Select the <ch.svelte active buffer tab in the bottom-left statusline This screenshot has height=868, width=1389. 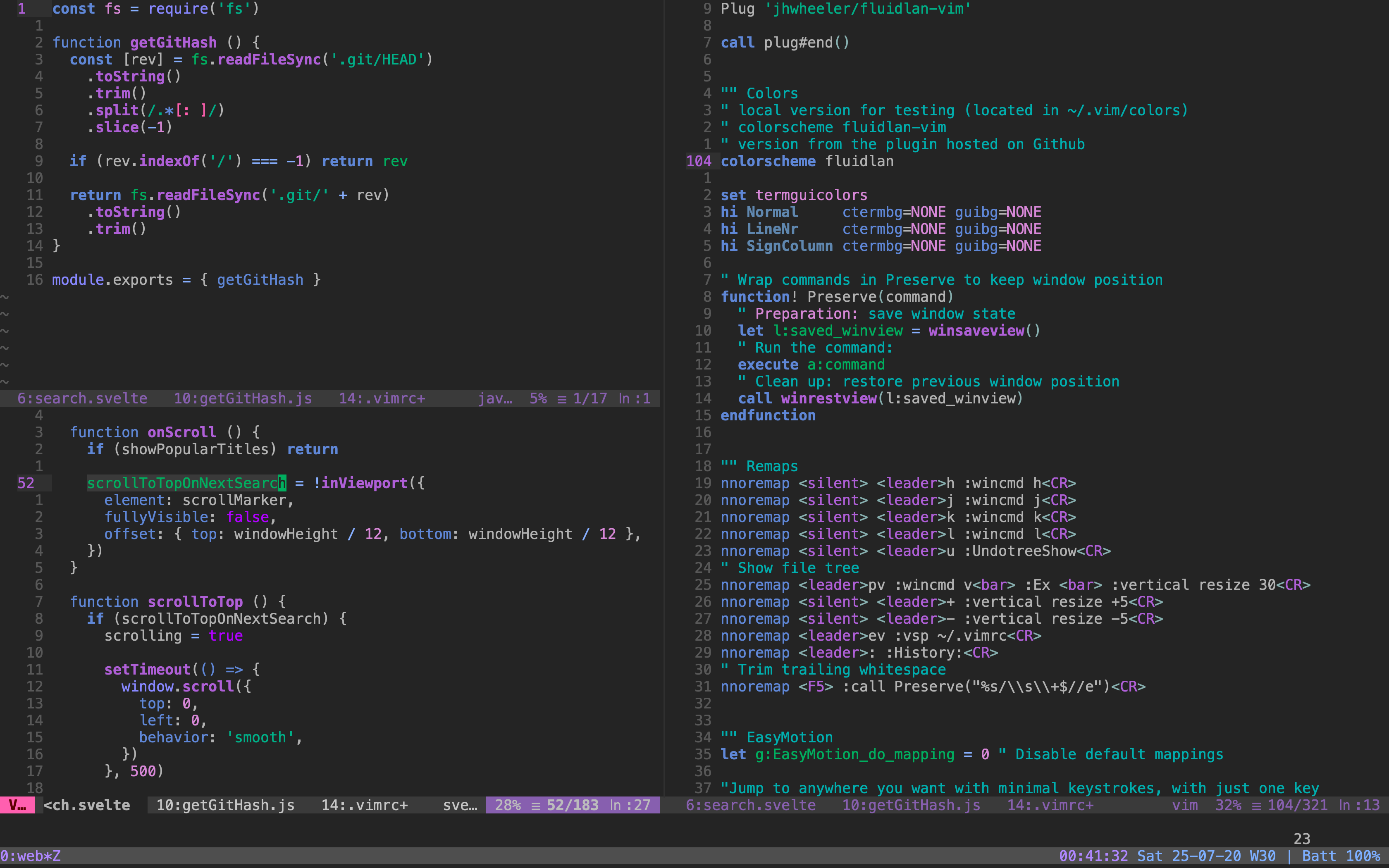87,805
